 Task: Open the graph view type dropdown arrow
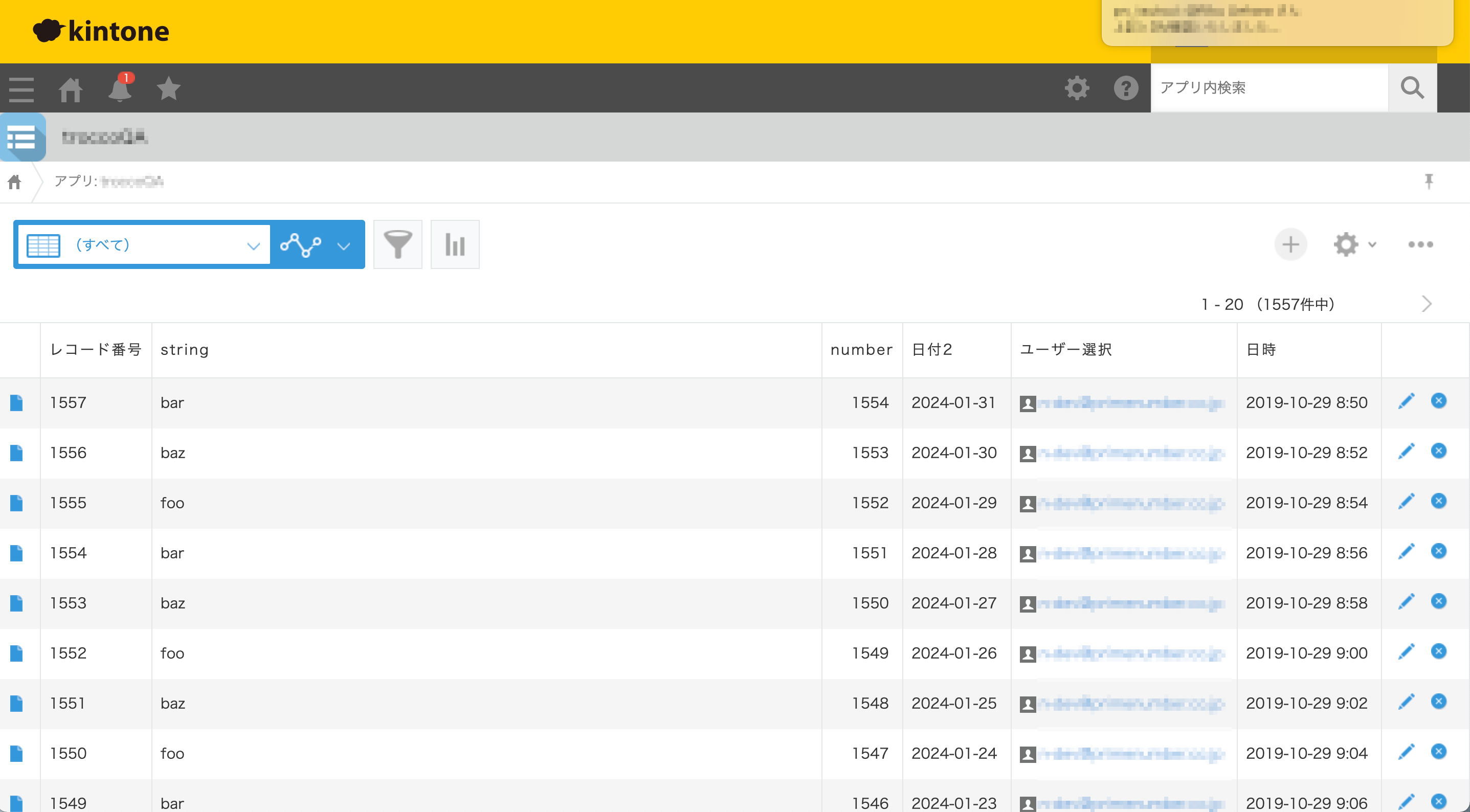(x=344, y=246)
